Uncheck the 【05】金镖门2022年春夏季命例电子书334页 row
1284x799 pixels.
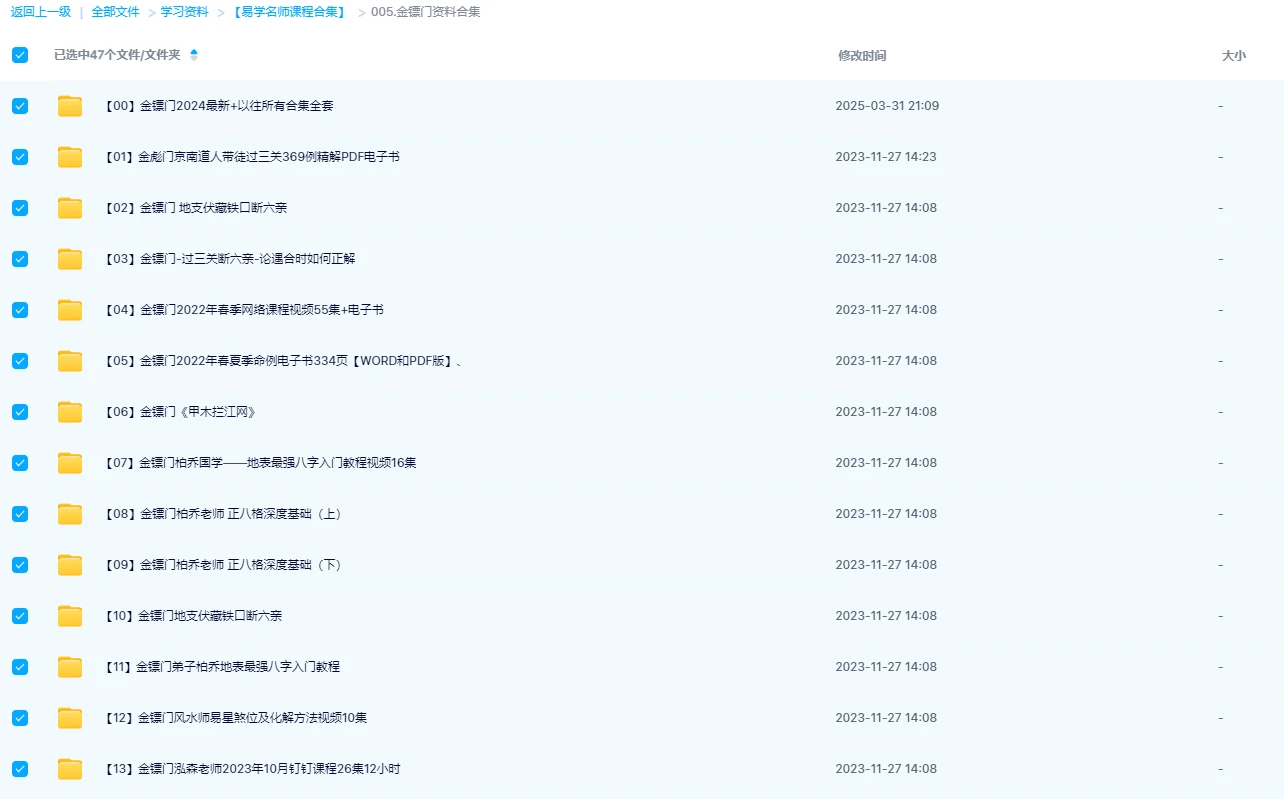coord(20,361)
